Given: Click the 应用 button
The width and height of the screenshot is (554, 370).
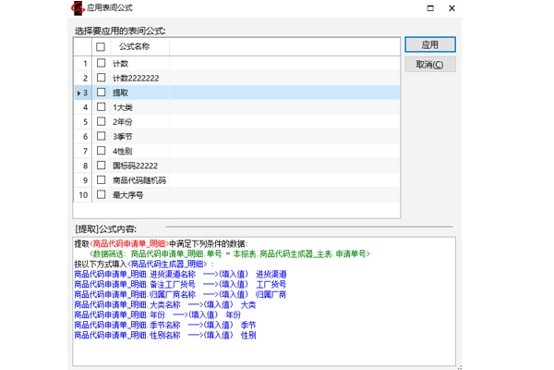Looking at the screenshot, I should point(430,45).
